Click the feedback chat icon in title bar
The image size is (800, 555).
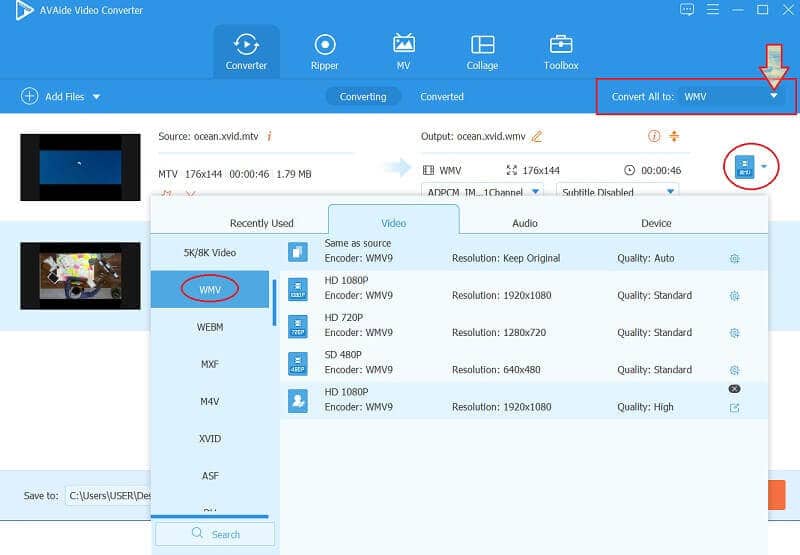pos(687,10)
